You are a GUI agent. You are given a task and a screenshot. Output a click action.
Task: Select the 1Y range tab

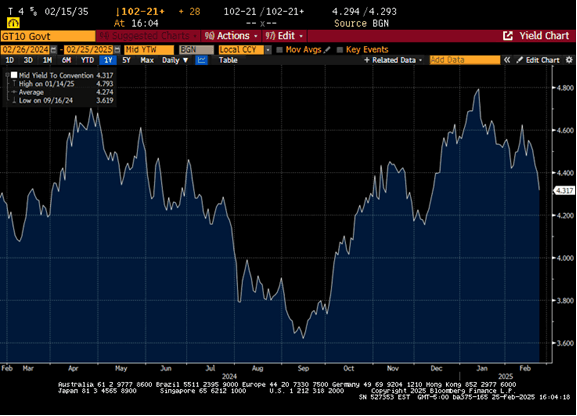pos(108,60)
